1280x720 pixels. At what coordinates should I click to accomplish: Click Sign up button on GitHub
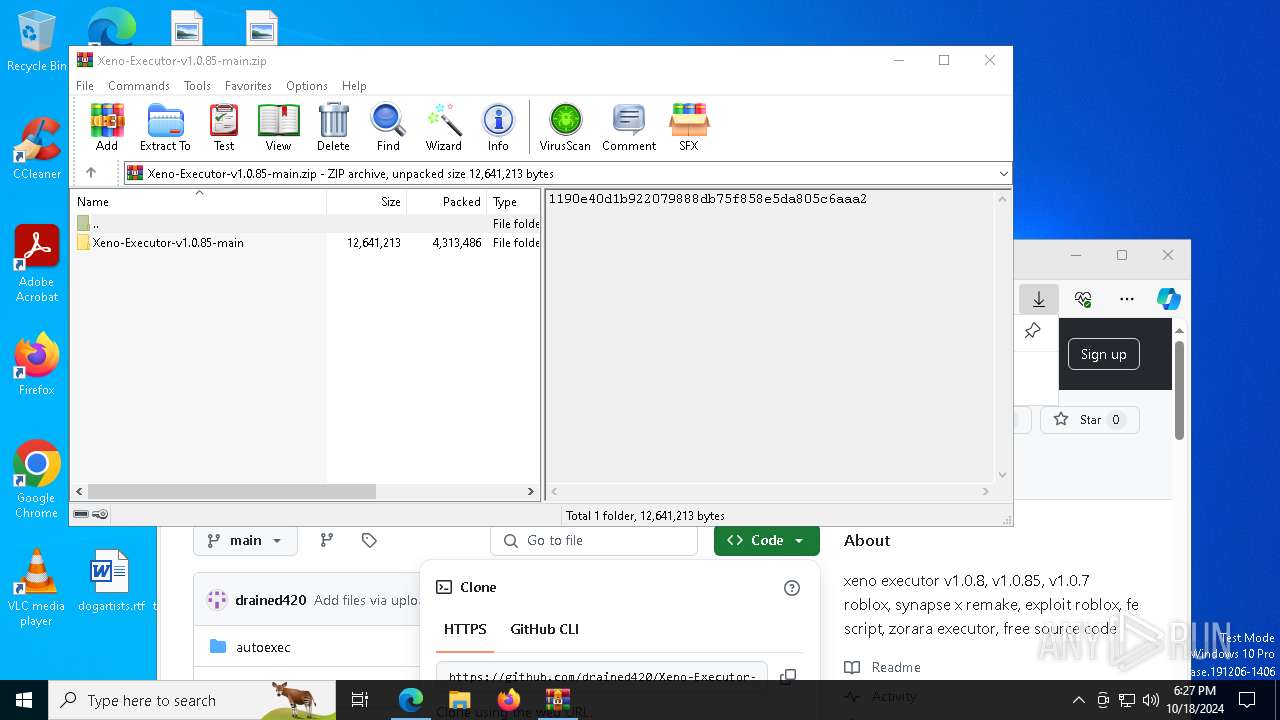point(1103,354)
